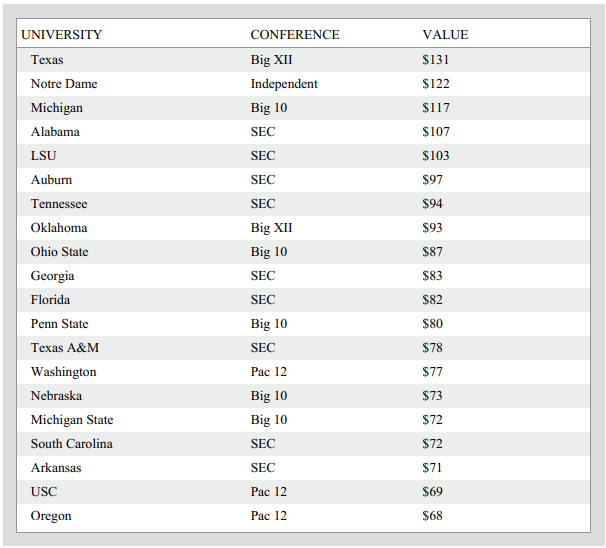Click Washington's Pac 12 conference cell
The image size is (606, 548).
pos(269,372)
